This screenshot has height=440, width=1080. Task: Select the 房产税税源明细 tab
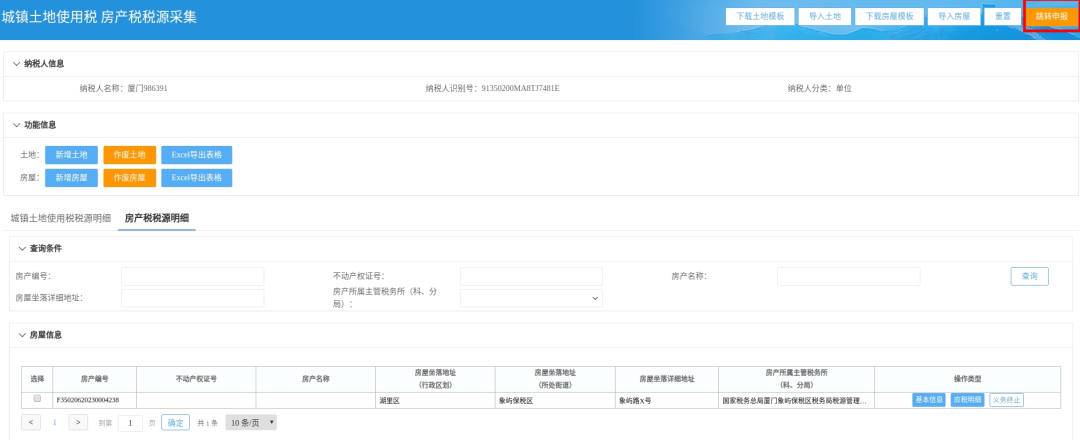coord(157,218)
